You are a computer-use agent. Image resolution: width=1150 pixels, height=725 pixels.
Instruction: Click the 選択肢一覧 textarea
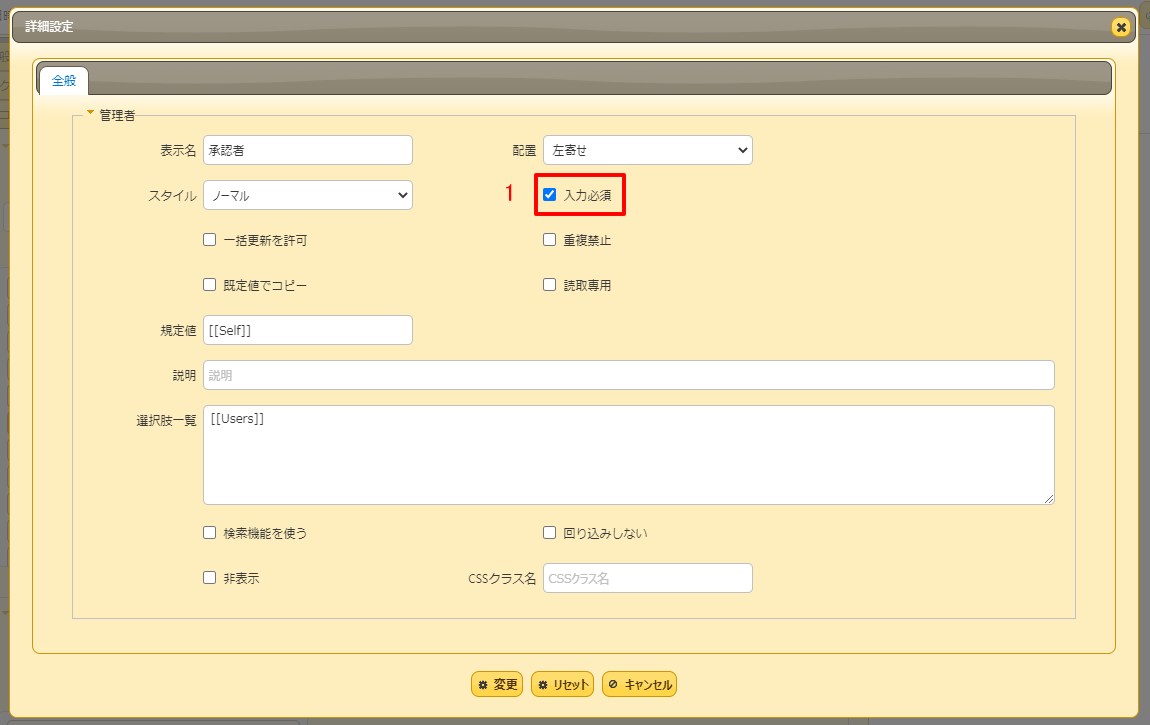628,453
